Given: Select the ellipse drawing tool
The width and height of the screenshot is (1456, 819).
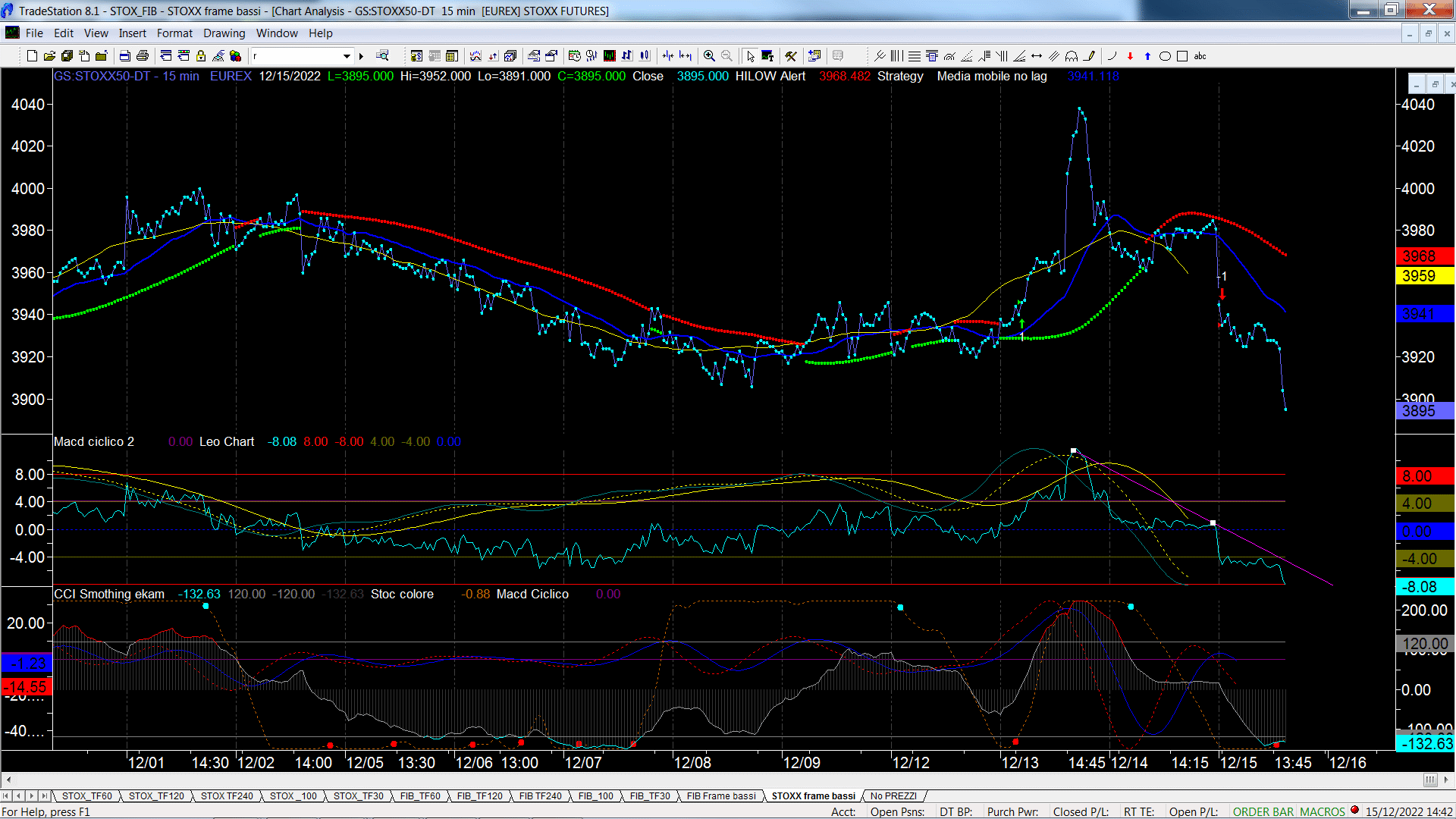Looking at the screenshot, I should [1165, 56].
